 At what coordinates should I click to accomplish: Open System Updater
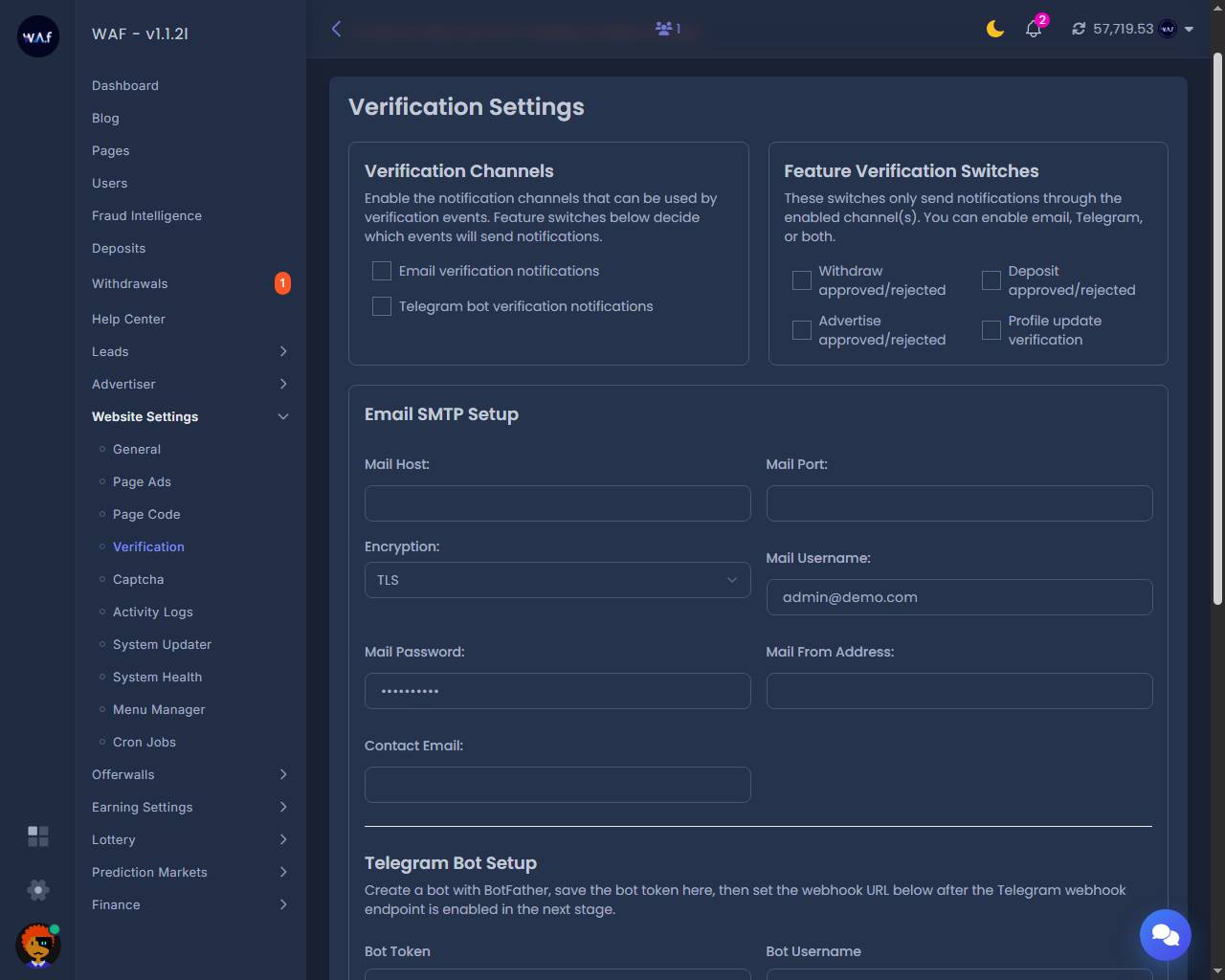click(162, 644)
